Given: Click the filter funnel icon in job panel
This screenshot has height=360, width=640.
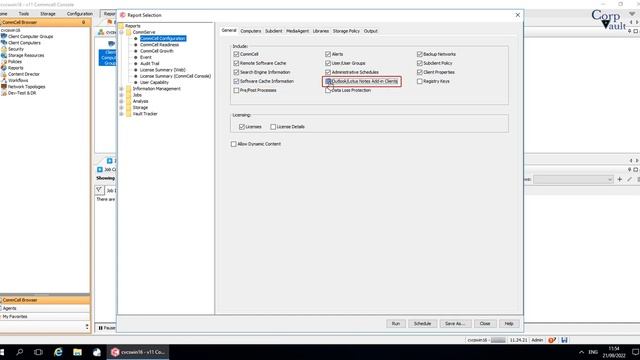Looking at the screenshot, I should coord(99,190).
